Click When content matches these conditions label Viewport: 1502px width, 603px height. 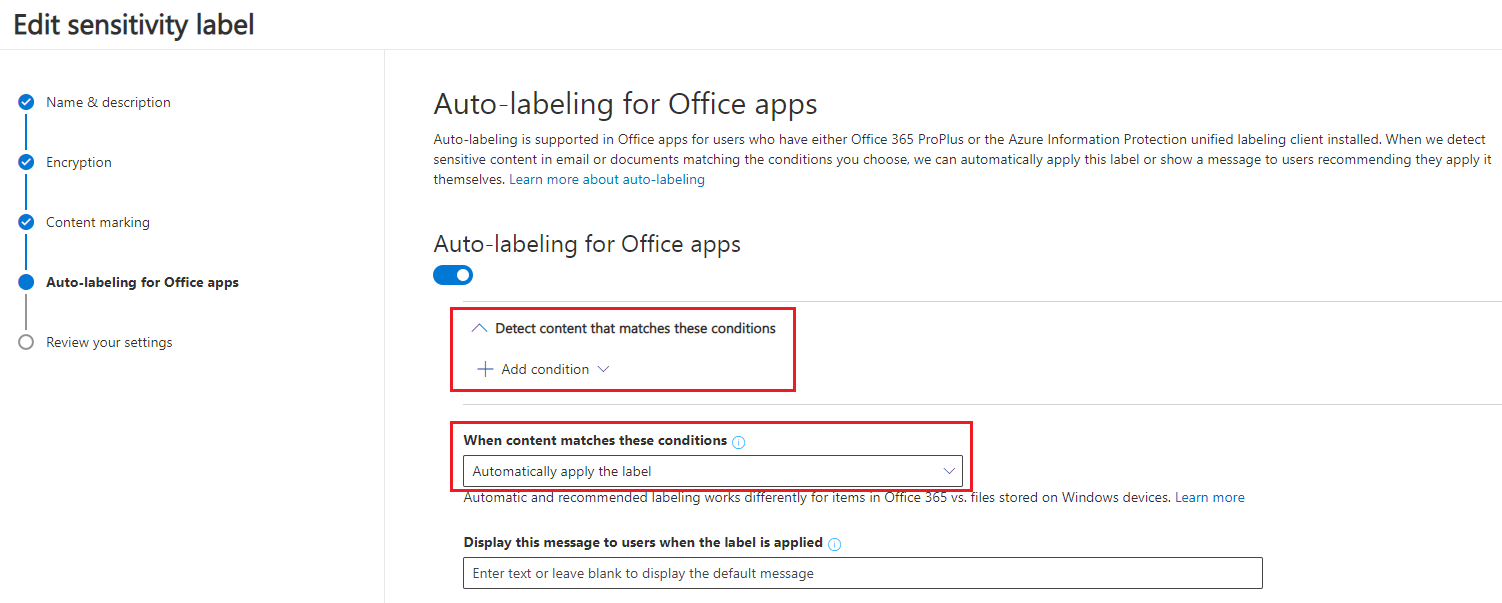595,440
